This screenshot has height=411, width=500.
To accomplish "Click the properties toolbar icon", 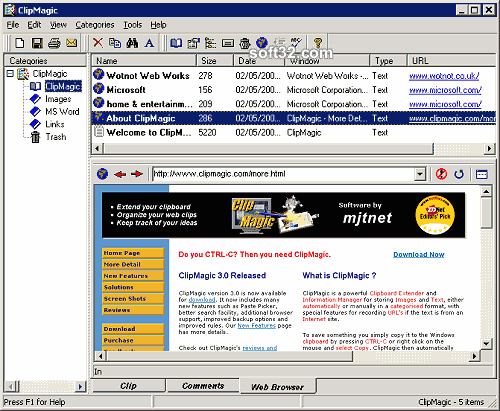I will 193,43.
